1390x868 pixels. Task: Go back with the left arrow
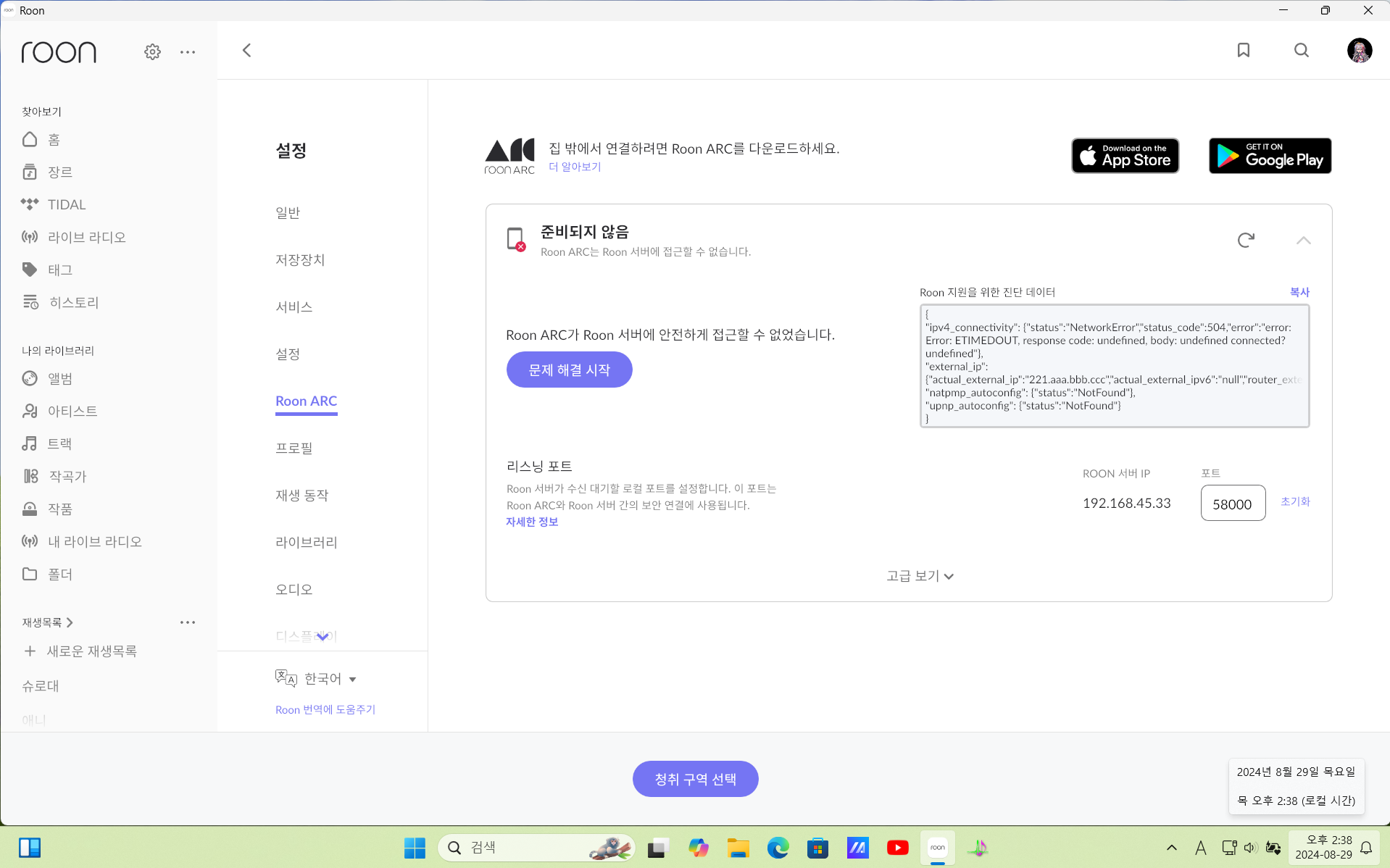[x=246, y=50]
